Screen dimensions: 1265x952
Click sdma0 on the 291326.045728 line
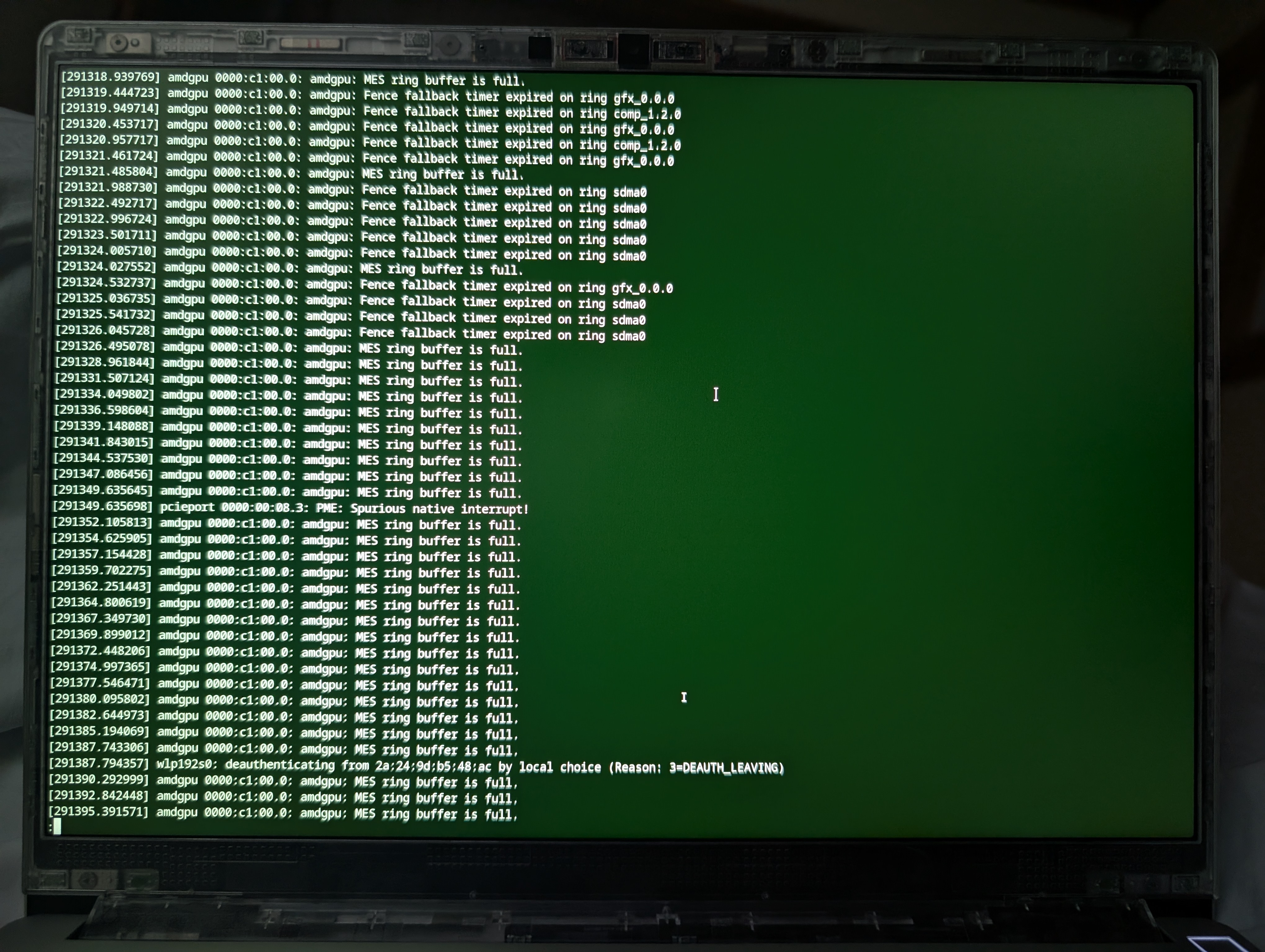click(x=628, y=336)
